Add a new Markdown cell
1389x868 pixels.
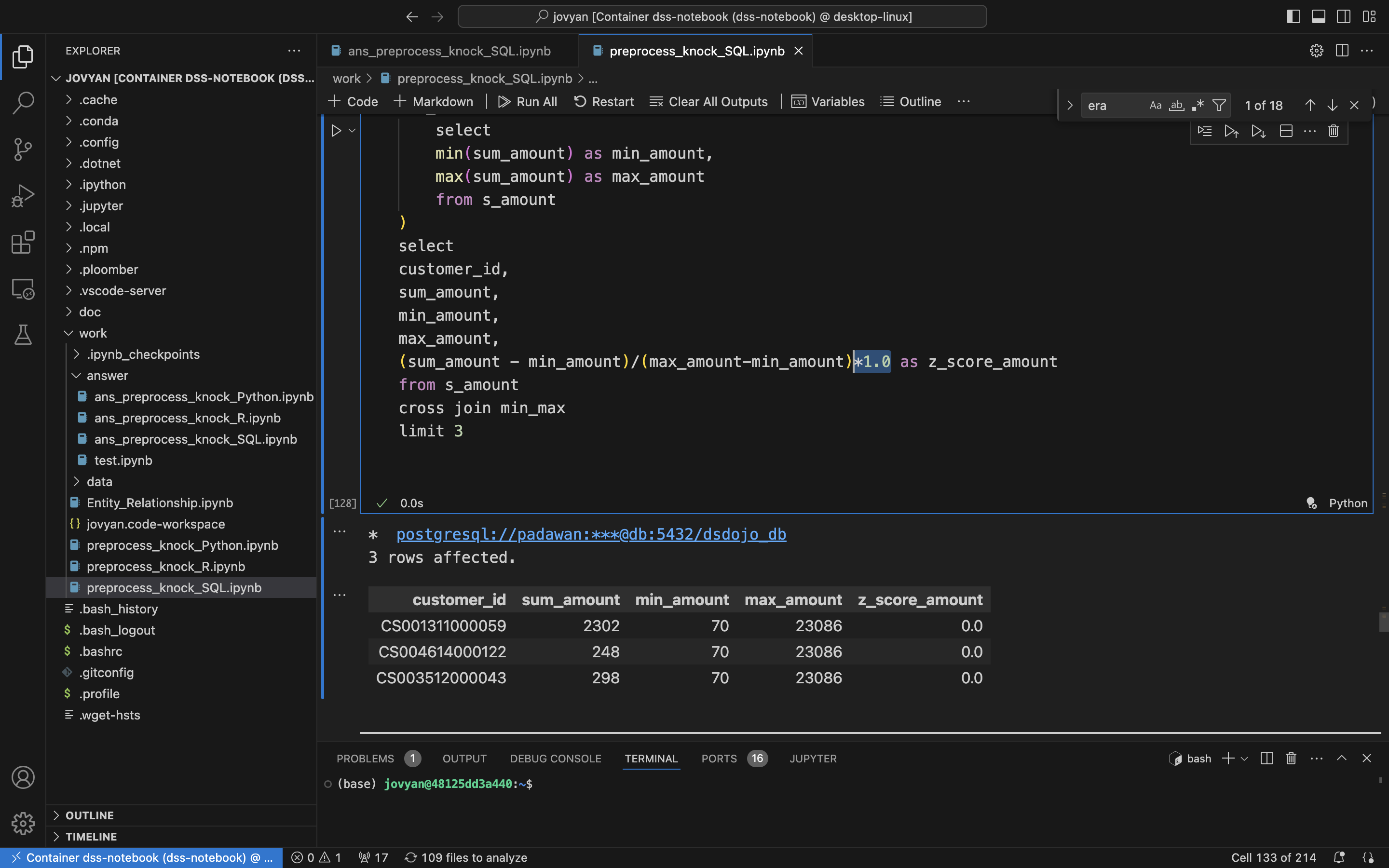point(434,102)
